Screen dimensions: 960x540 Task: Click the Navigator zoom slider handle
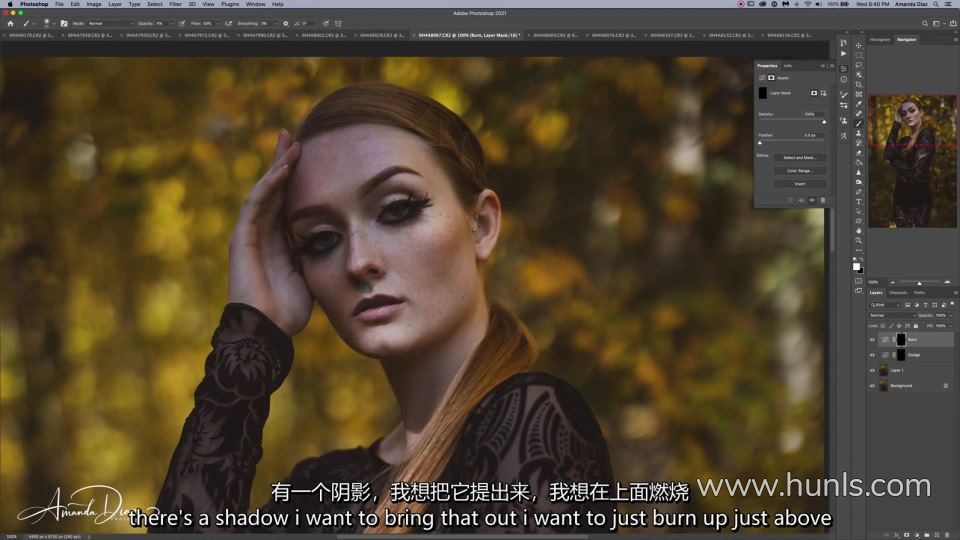919,283
